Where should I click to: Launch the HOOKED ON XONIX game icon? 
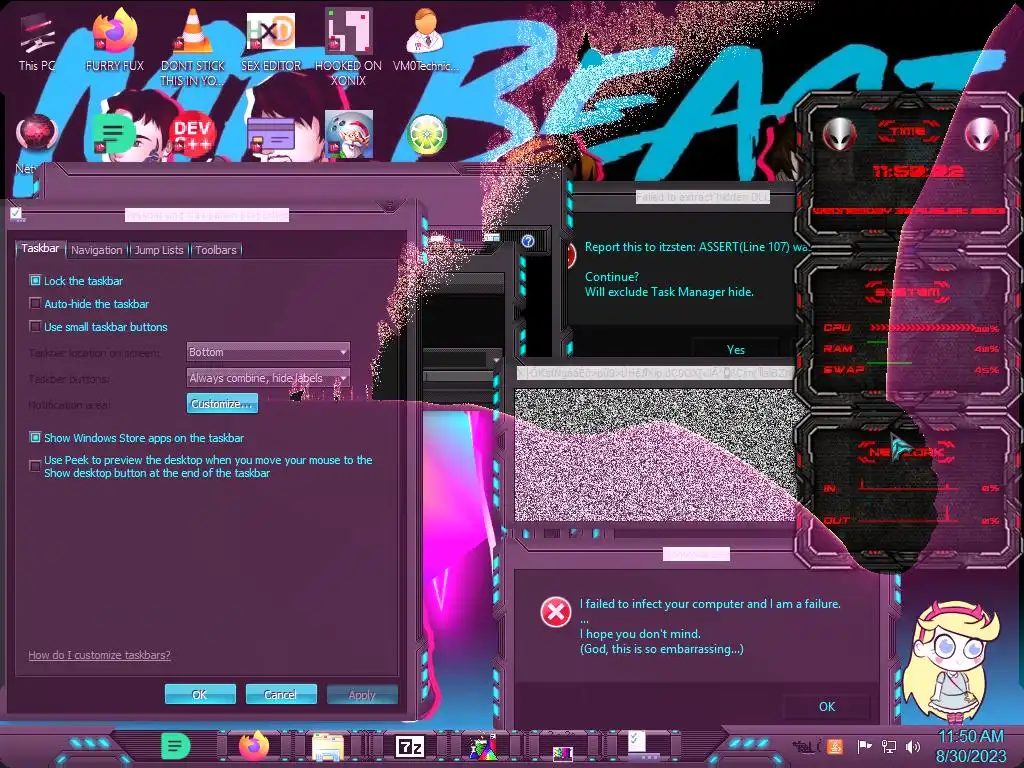348,47
